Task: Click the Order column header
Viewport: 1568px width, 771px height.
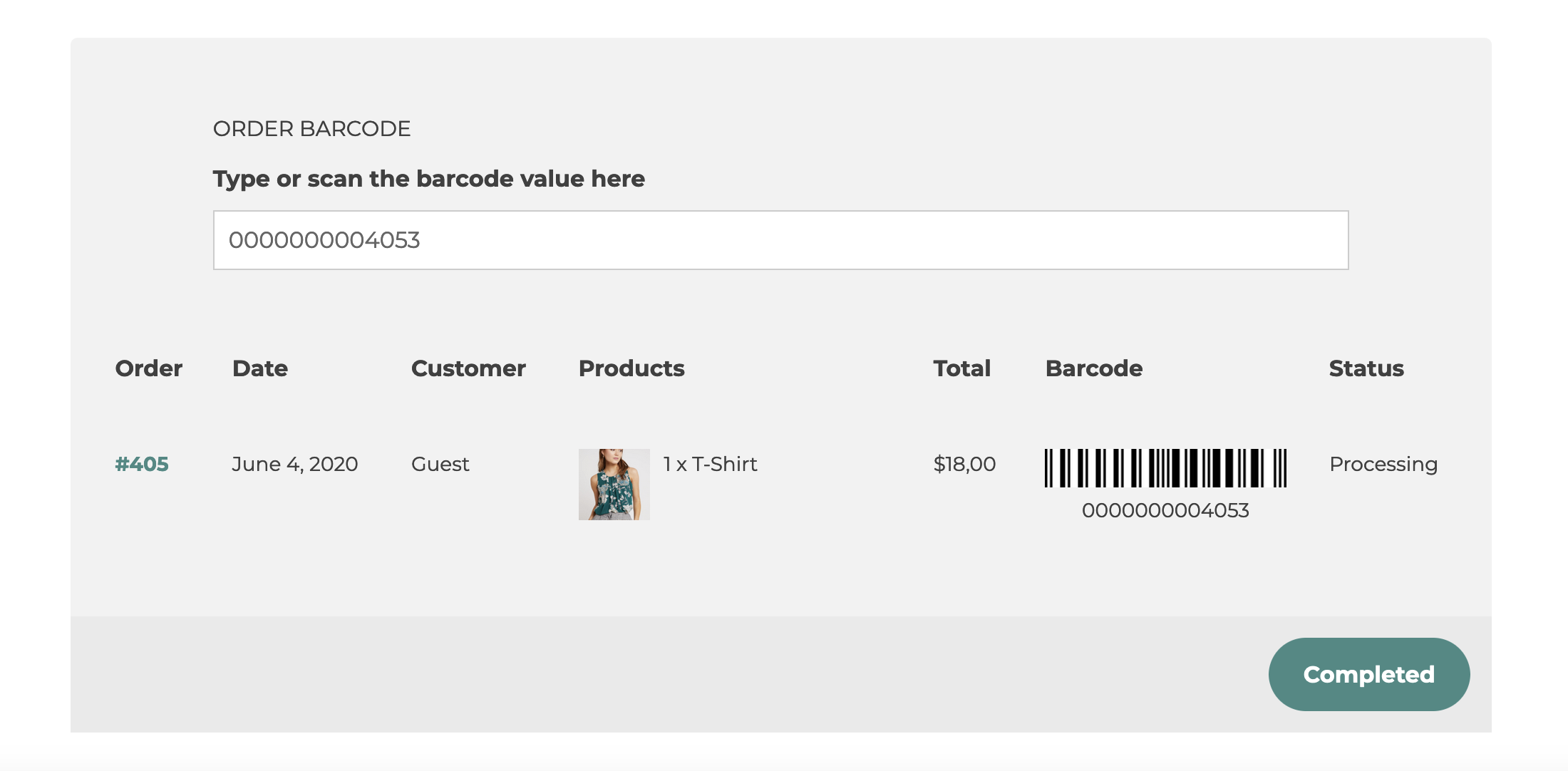Action: [x=149, y=368]
